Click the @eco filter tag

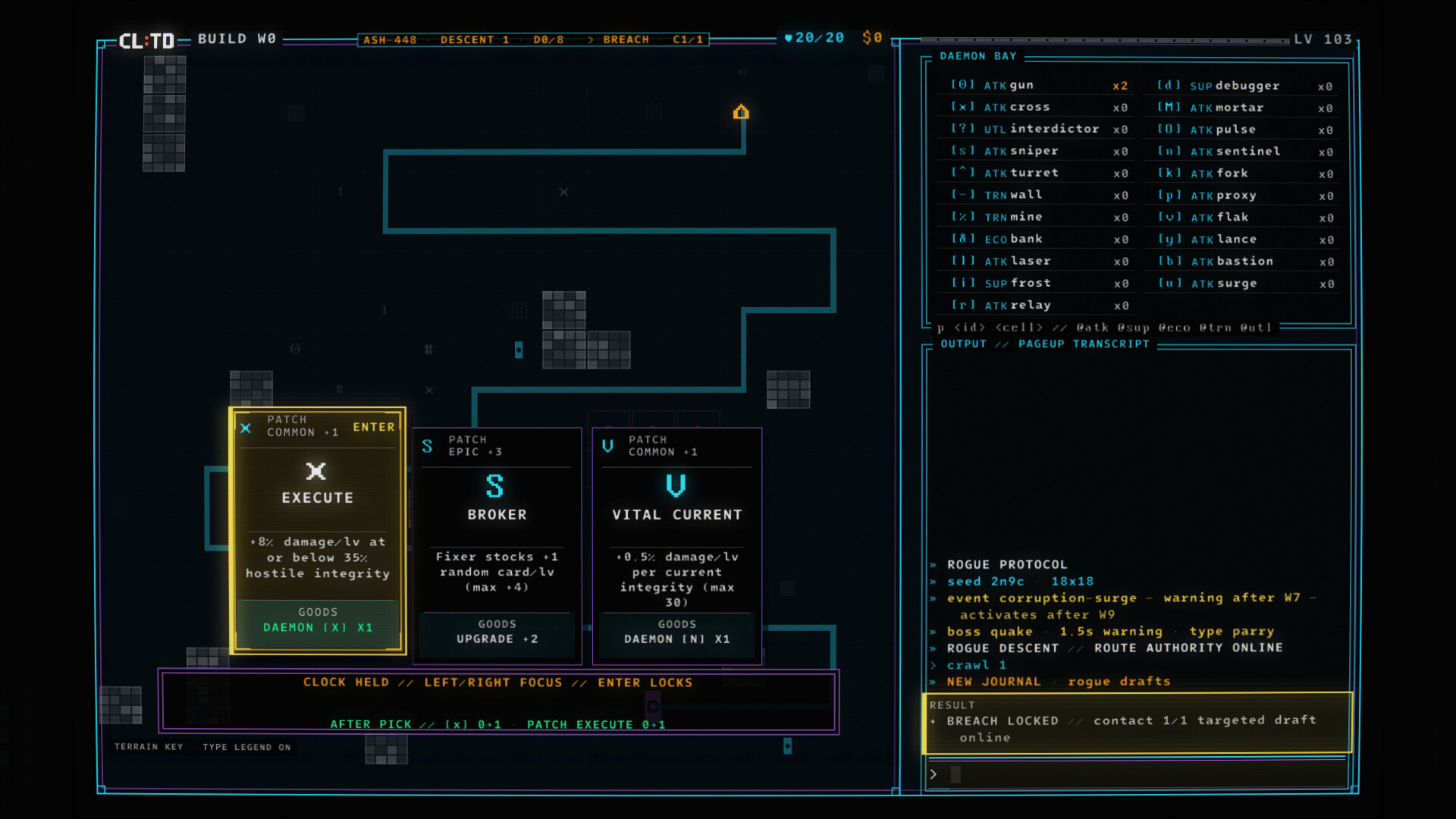coord(1174,328)
